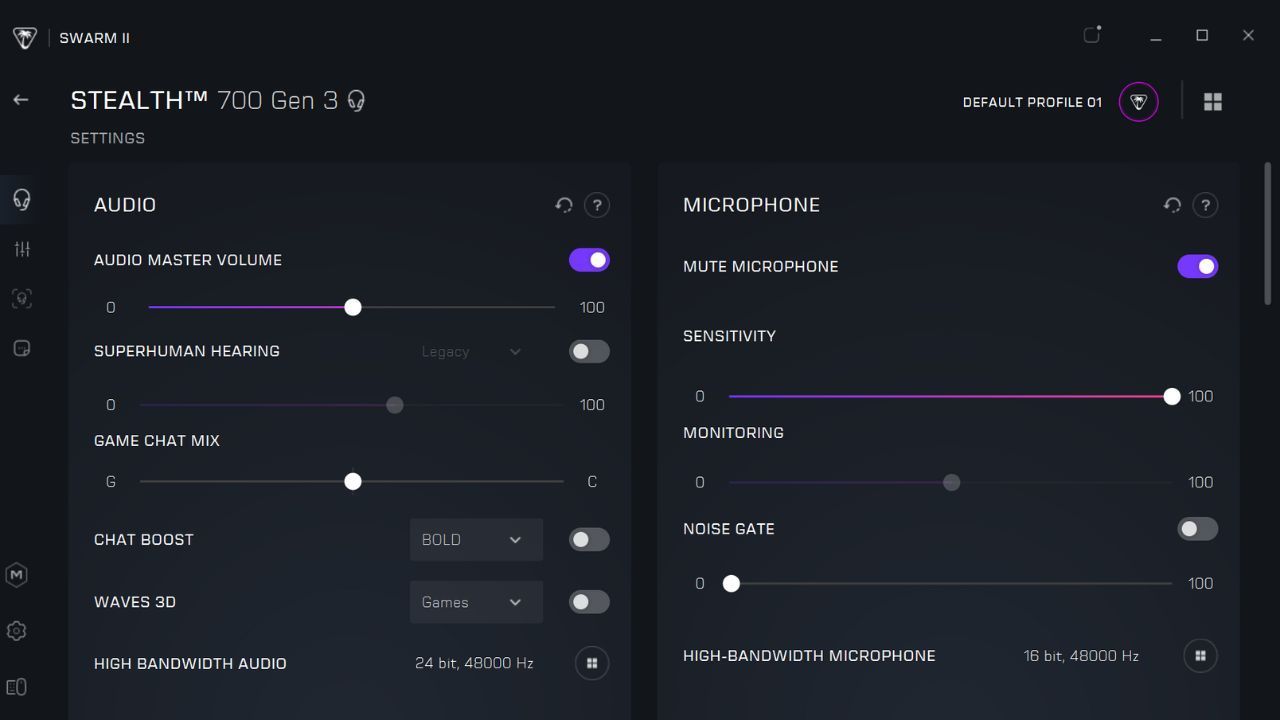1280x720 pixels.
Task: Reset Audio settings to default
Action: pyautogui.click(x=564, y=205)
